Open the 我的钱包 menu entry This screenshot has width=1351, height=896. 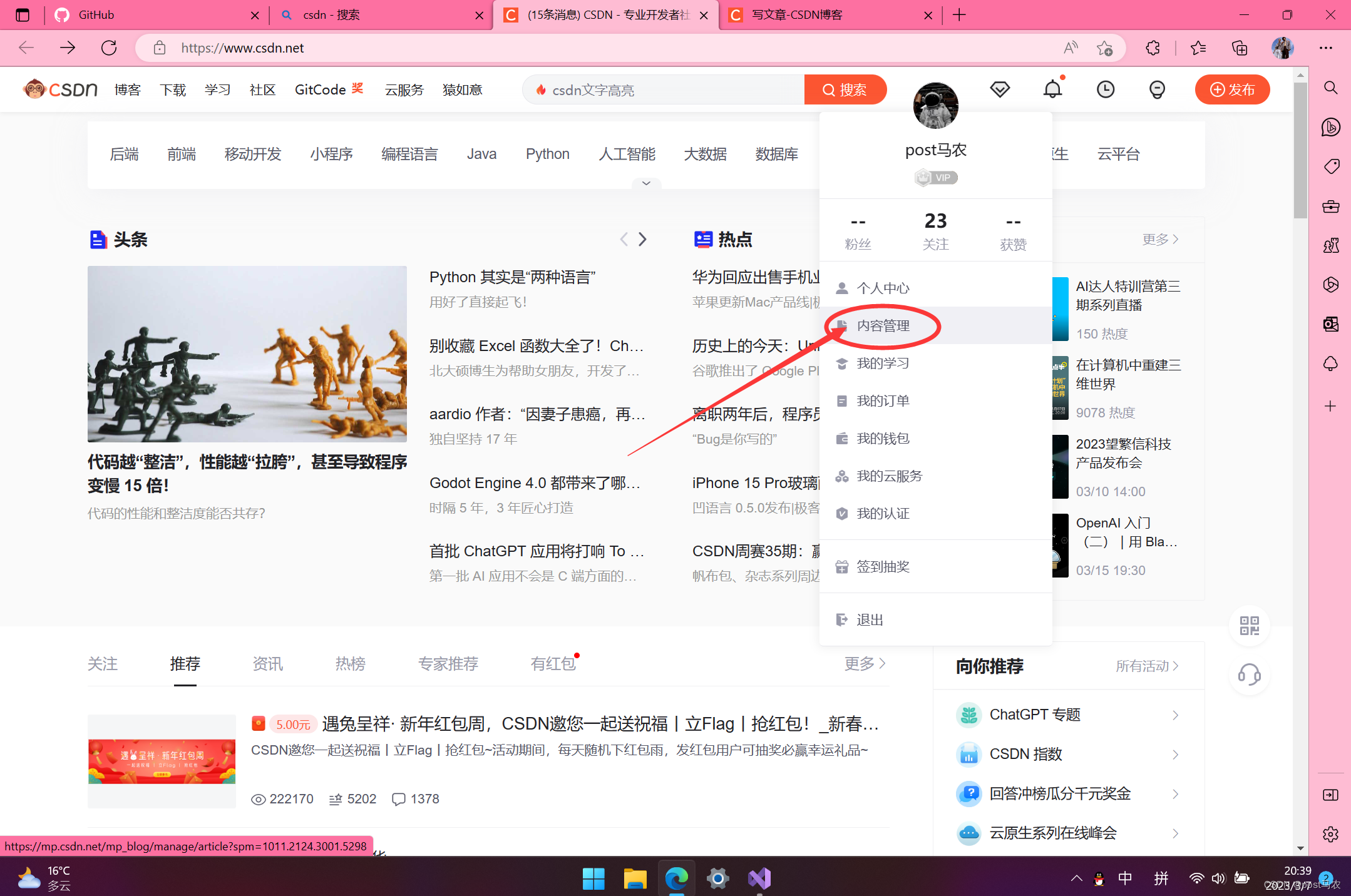(936, 438)
